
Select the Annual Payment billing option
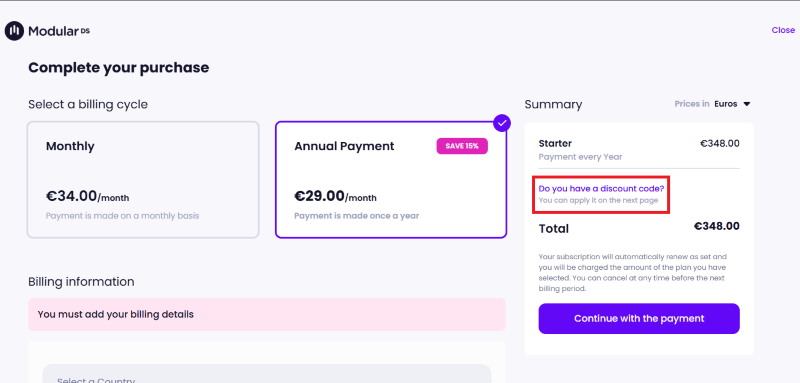click(391, 180)
